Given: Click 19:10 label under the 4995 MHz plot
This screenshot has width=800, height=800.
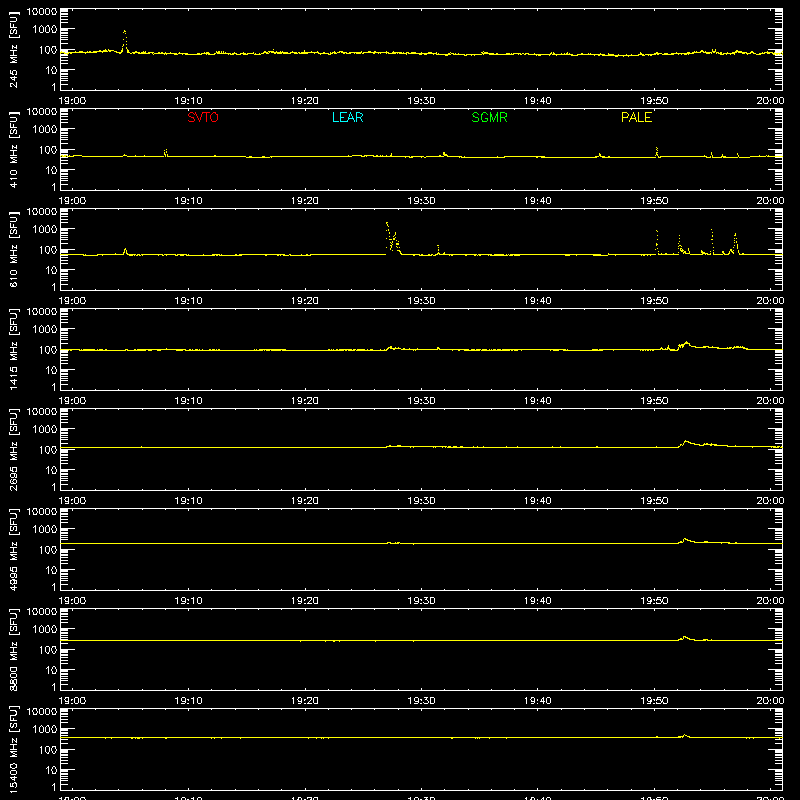Looking at the screenshot, I should tap(188, 601).
